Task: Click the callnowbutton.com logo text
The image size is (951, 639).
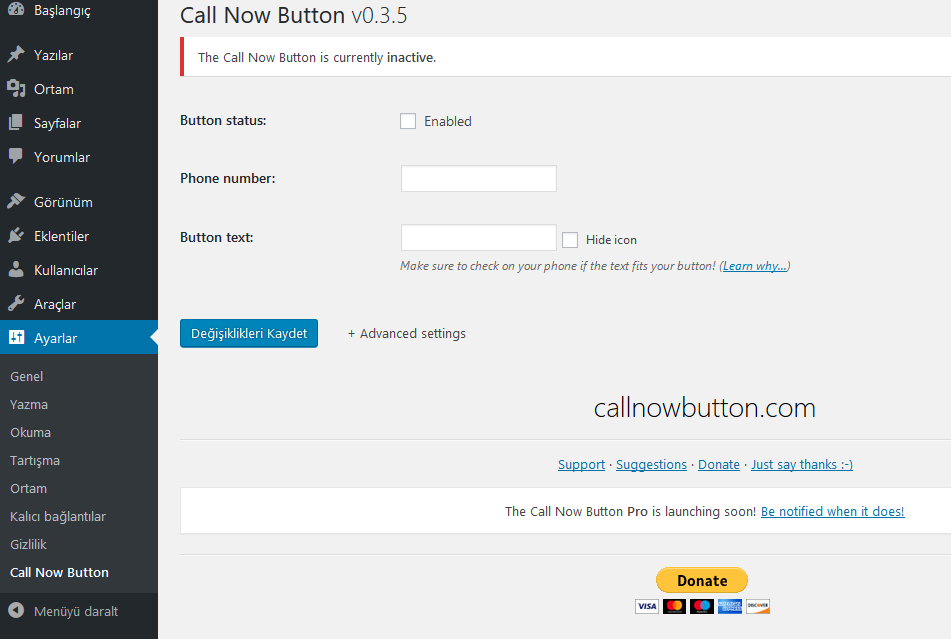Action: click(705, 407)
